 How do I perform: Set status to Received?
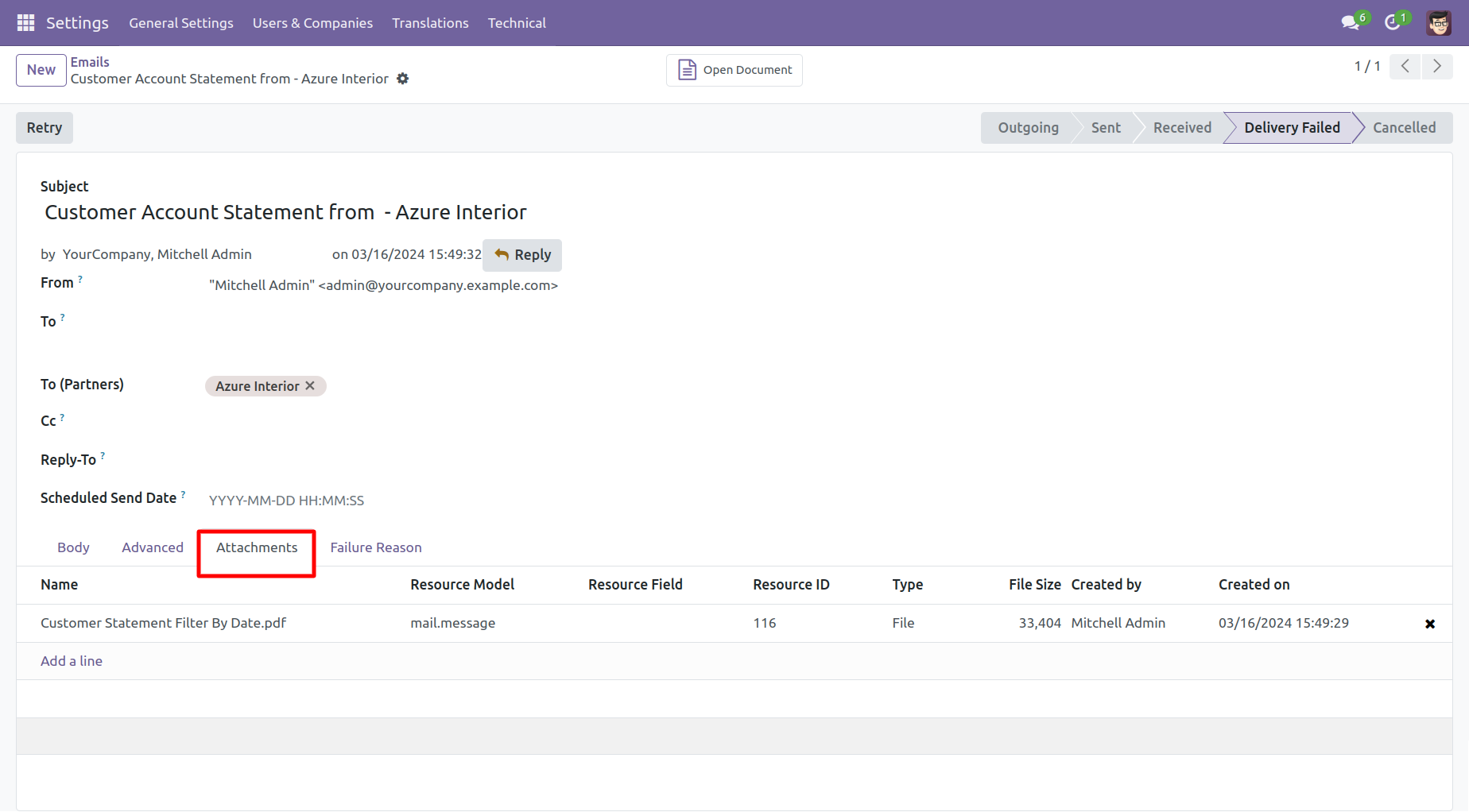click(1182, 128)
